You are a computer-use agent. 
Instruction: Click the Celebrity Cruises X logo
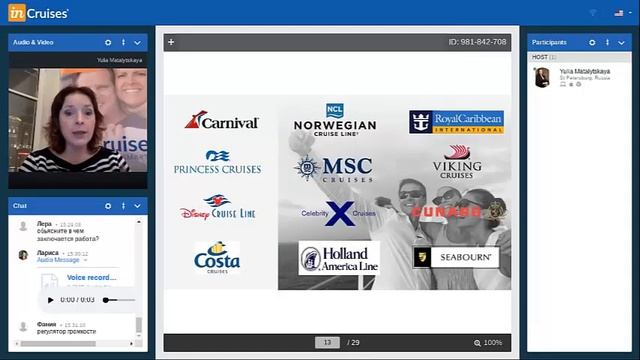click(338, 213)
